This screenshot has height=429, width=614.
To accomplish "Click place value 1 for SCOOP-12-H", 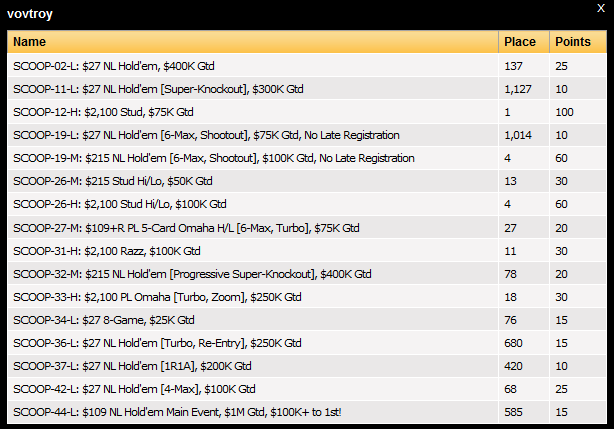I will tap(507, 112).
